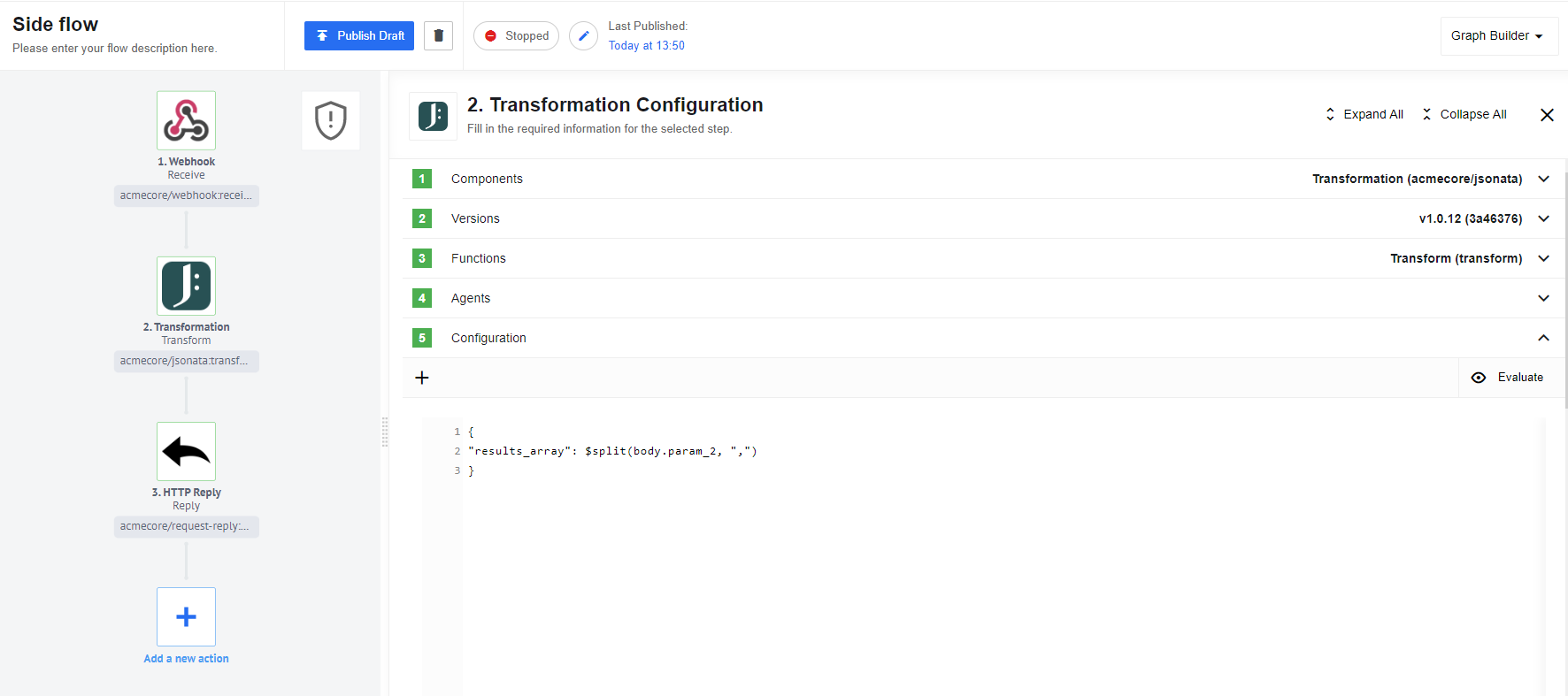Click the 'acmecore/webhook:recei...' tag
Screen dimensions: 1568x696
pos(186,195)
